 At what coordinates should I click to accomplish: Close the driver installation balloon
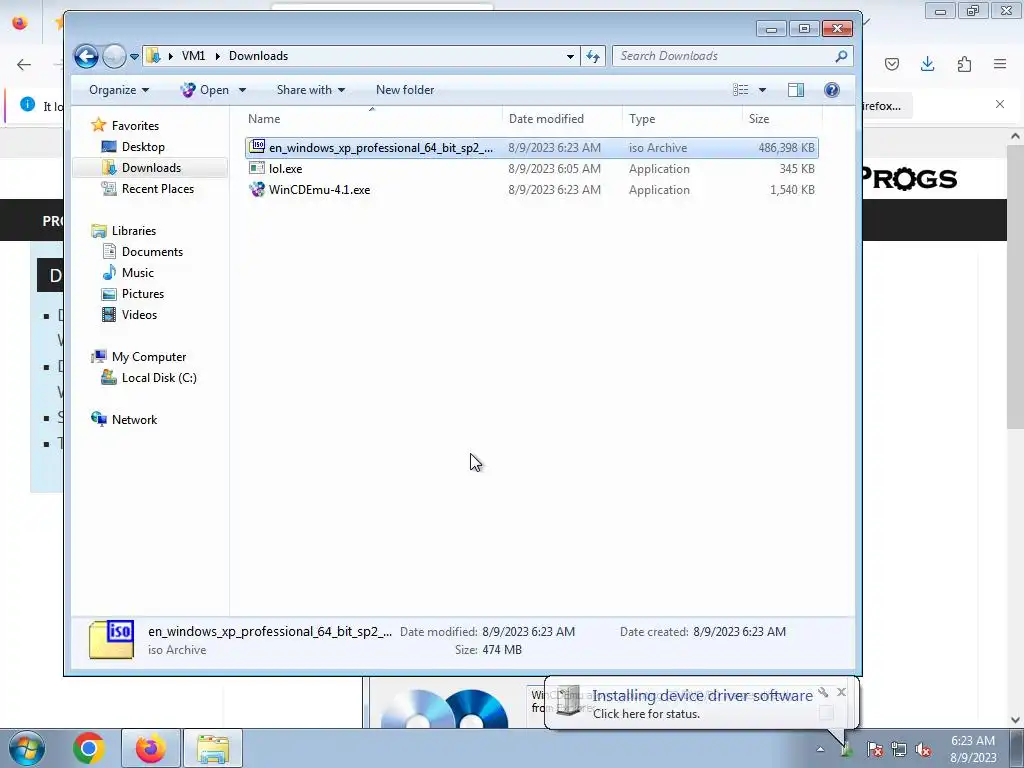tap(841, 692)
